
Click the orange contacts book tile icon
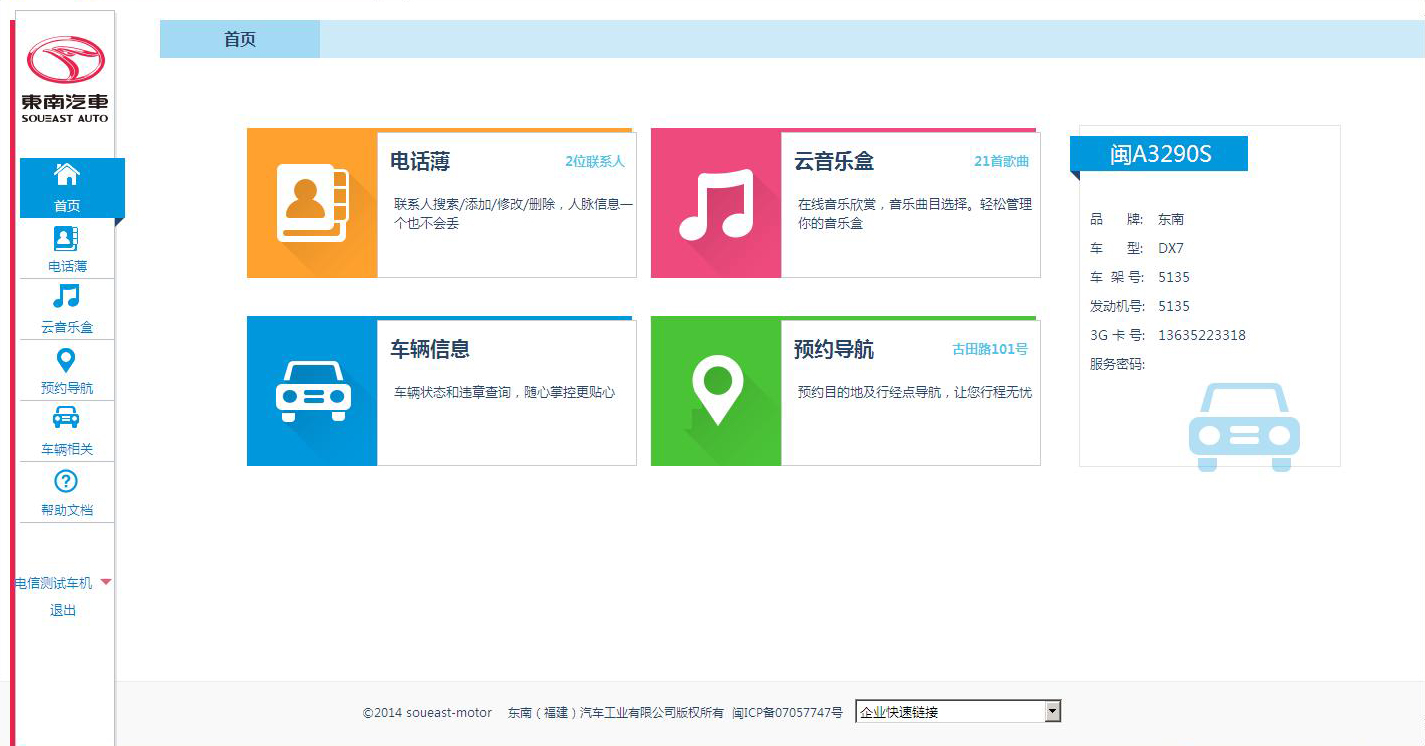click(312, 203)
